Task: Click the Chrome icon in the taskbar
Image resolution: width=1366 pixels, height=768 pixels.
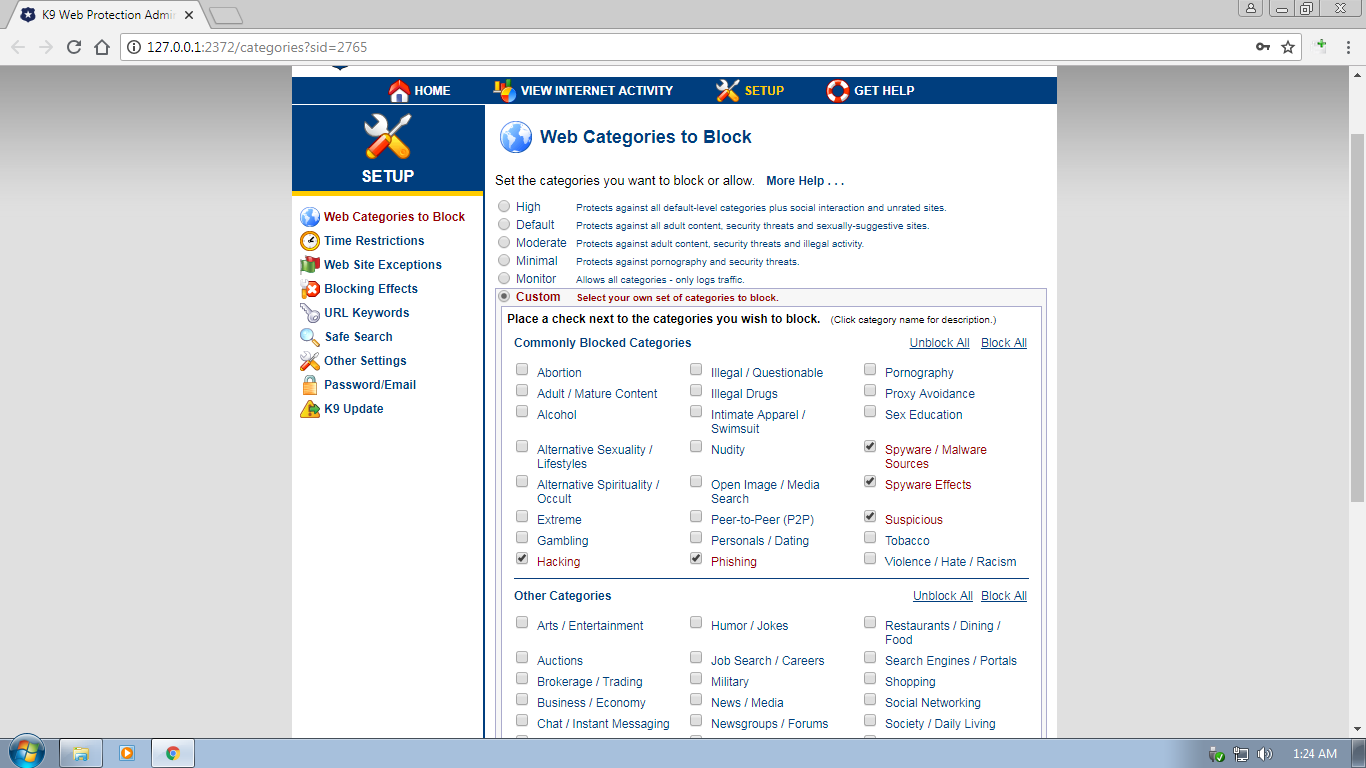Action: [x=173, y=753]
